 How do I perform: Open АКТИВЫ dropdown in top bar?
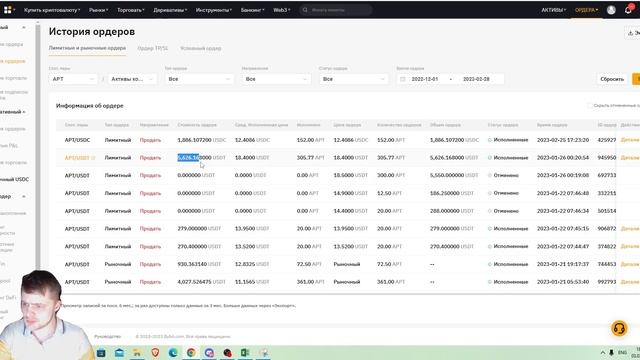click(553, 10)
